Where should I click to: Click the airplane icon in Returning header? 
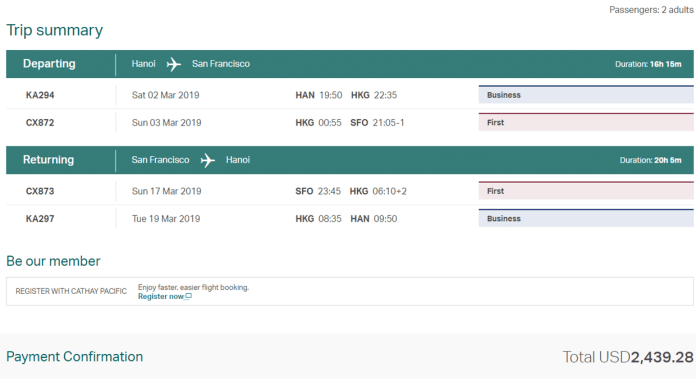(207, 160)
